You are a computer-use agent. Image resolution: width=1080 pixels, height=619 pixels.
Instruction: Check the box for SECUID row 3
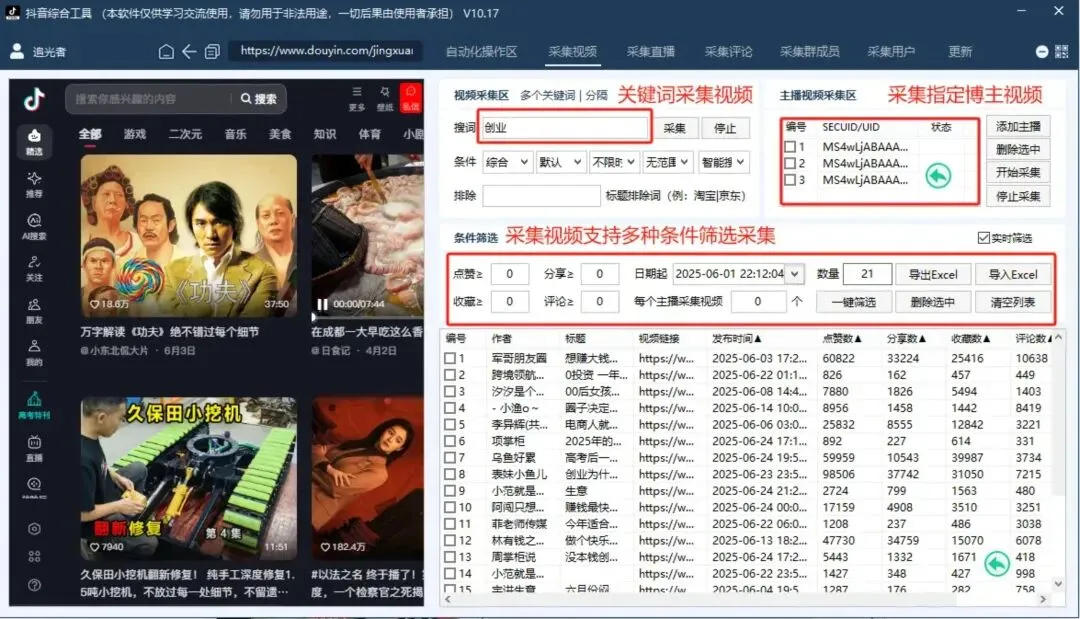click(x=791, y=180)
